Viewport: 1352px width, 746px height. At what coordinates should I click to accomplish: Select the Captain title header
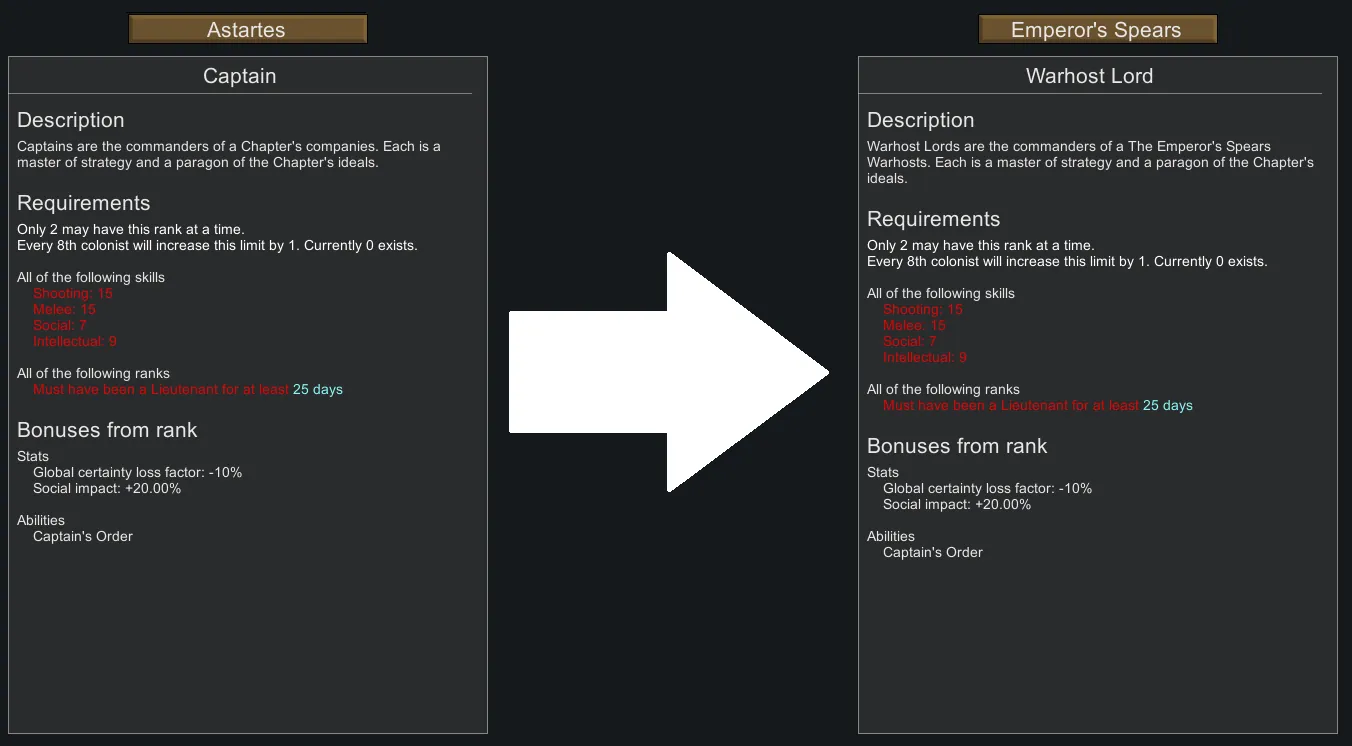coord(239,76)
